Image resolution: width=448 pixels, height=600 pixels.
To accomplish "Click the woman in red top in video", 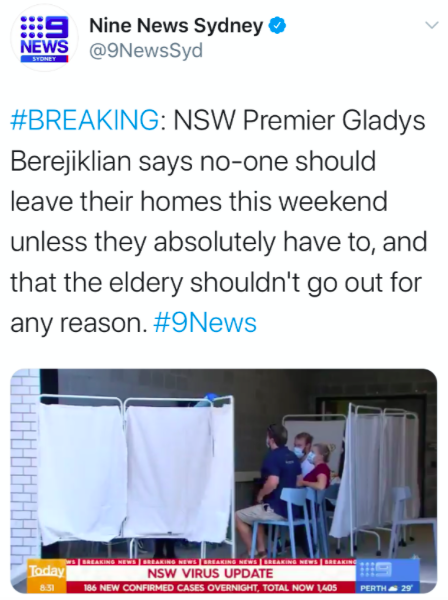I will pyautogui.click(x=318, y=468).
